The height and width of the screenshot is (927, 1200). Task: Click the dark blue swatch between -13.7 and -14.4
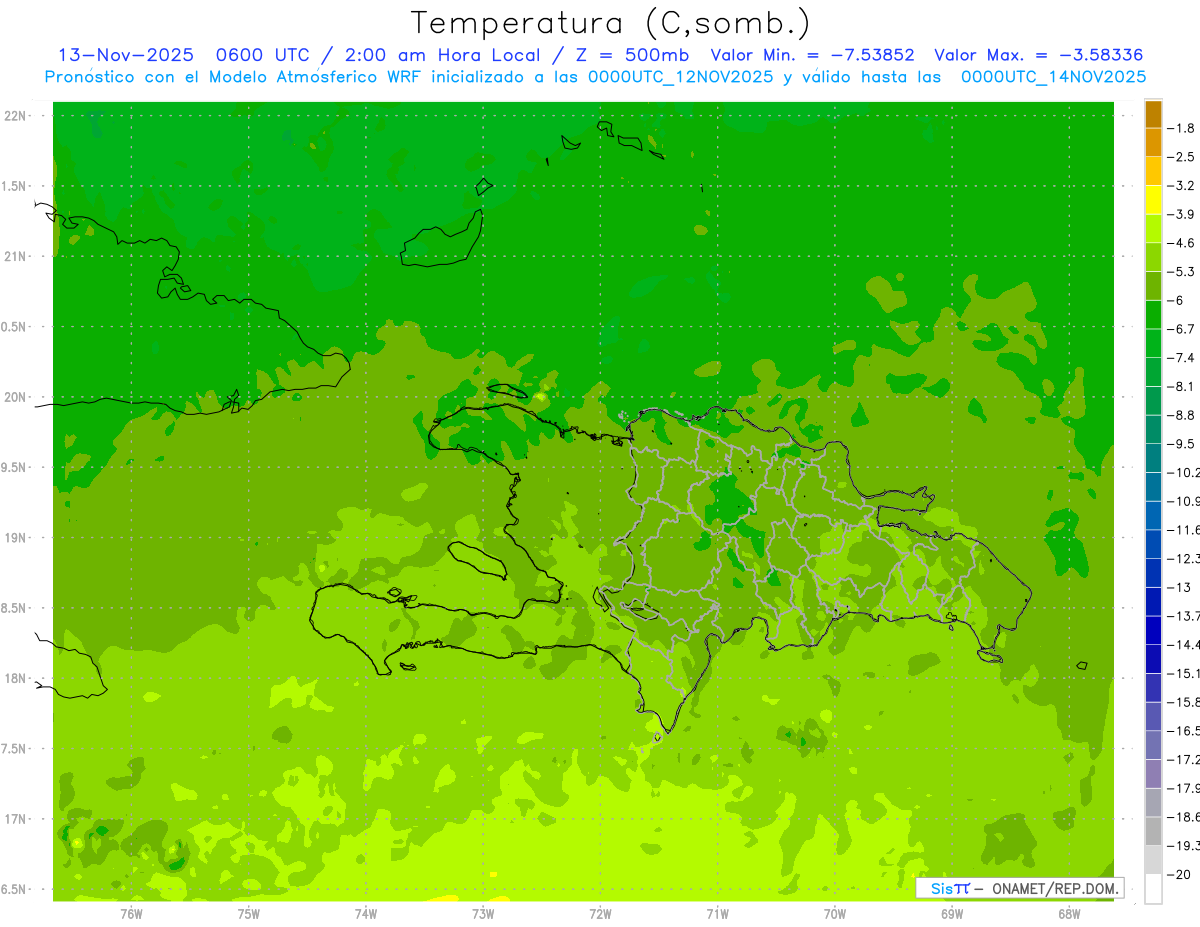click(1153, 630)
